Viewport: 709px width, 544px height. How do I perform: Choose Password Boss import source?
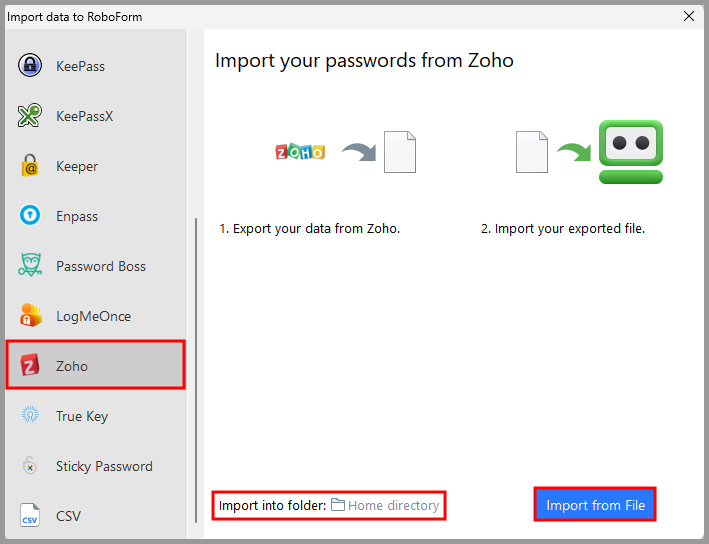[x=100, y=266]
